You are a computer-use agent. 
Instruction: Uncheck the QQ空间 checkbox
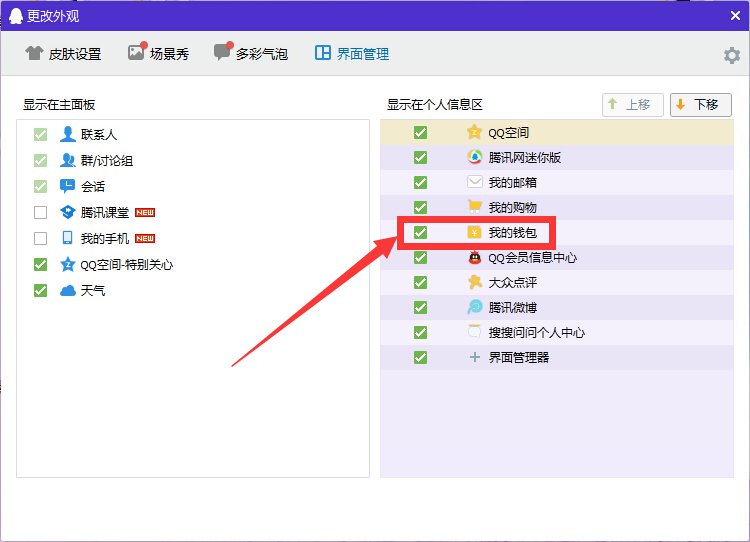pyautogui.click(x=420, y=132)
